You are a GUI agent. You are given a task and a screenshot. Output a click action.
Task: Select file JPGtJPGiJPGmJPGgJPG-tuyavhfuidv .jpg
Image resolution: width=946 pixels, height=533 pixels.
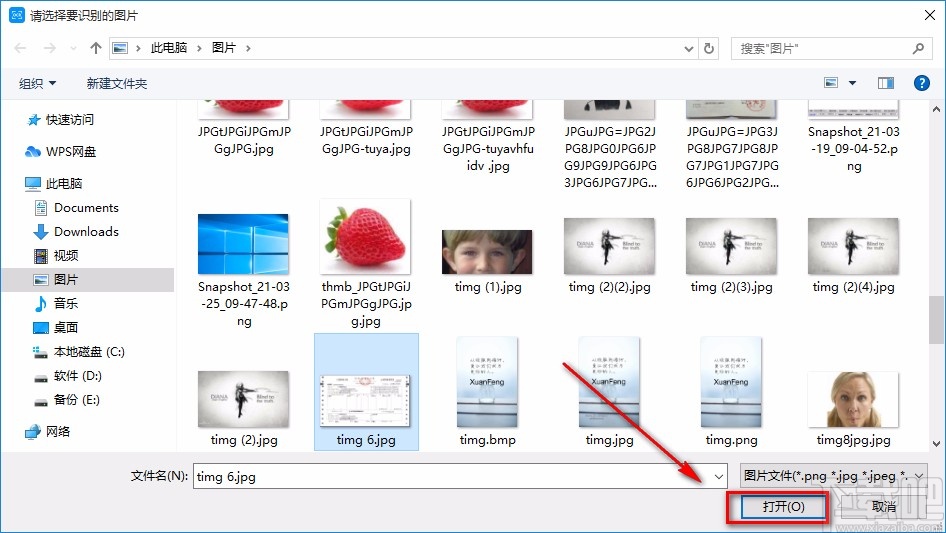coord(488,138)
